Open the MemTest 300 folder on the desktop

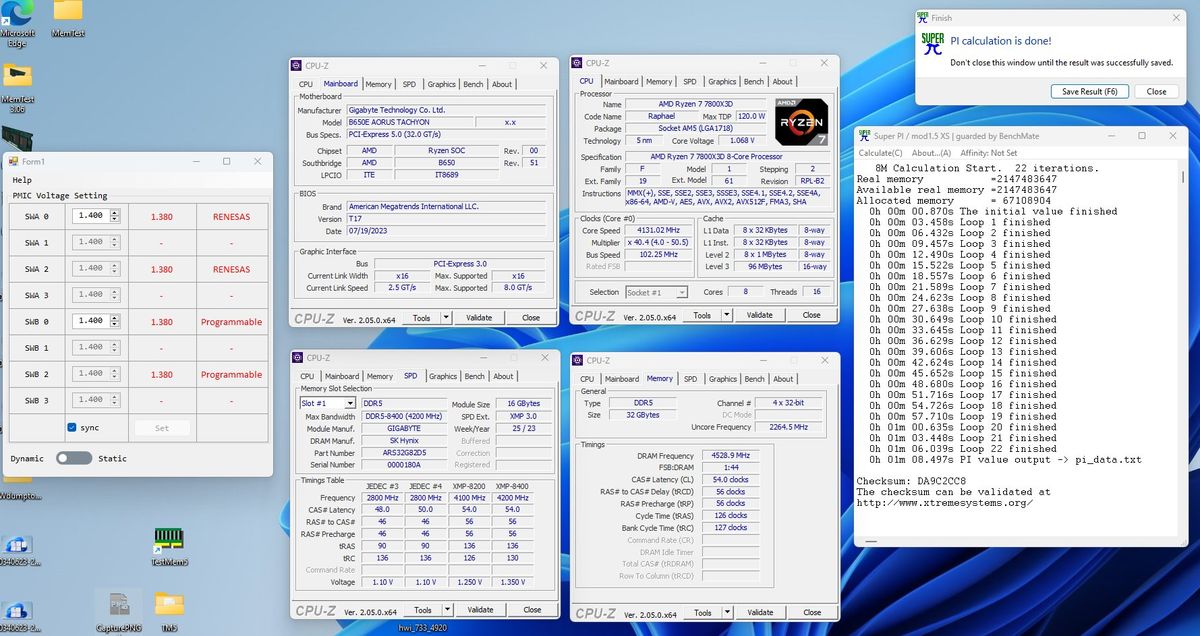[x=18, y=75]
